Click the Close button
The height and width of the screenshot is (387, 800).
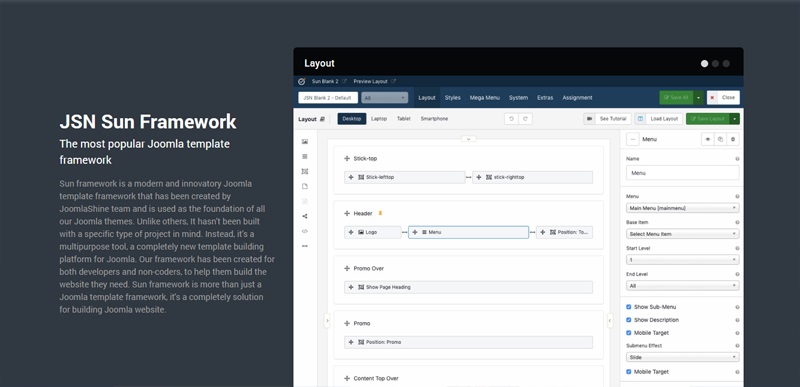point(723,97)
